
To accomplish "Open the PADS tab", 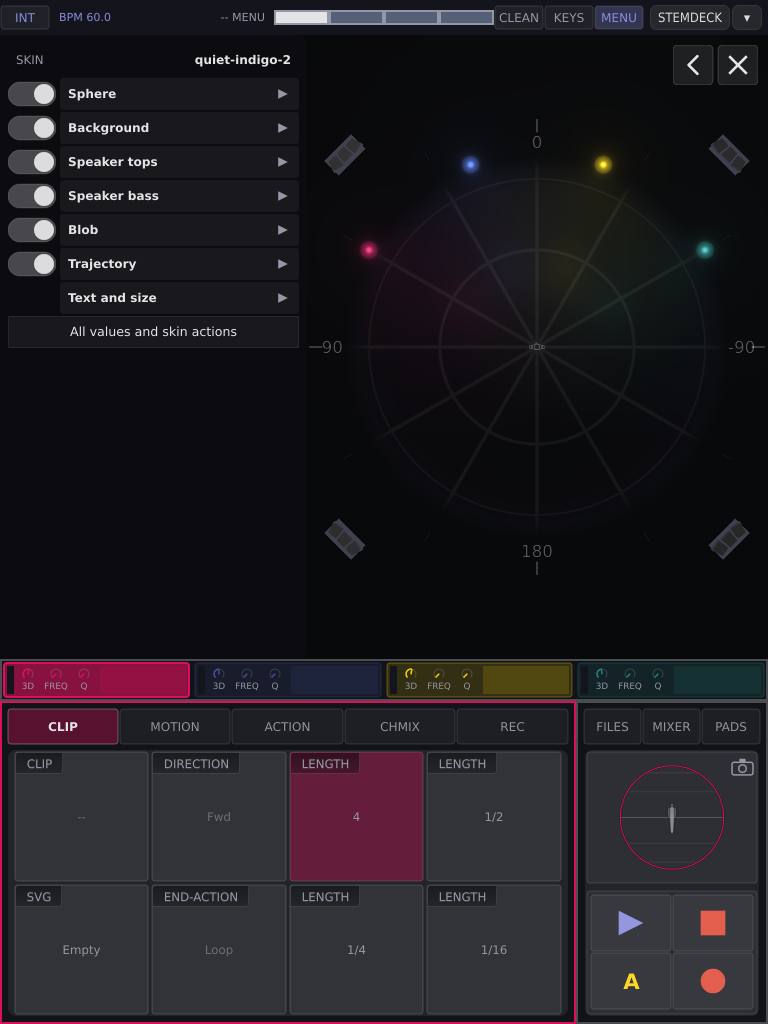I will pos(731,727).
